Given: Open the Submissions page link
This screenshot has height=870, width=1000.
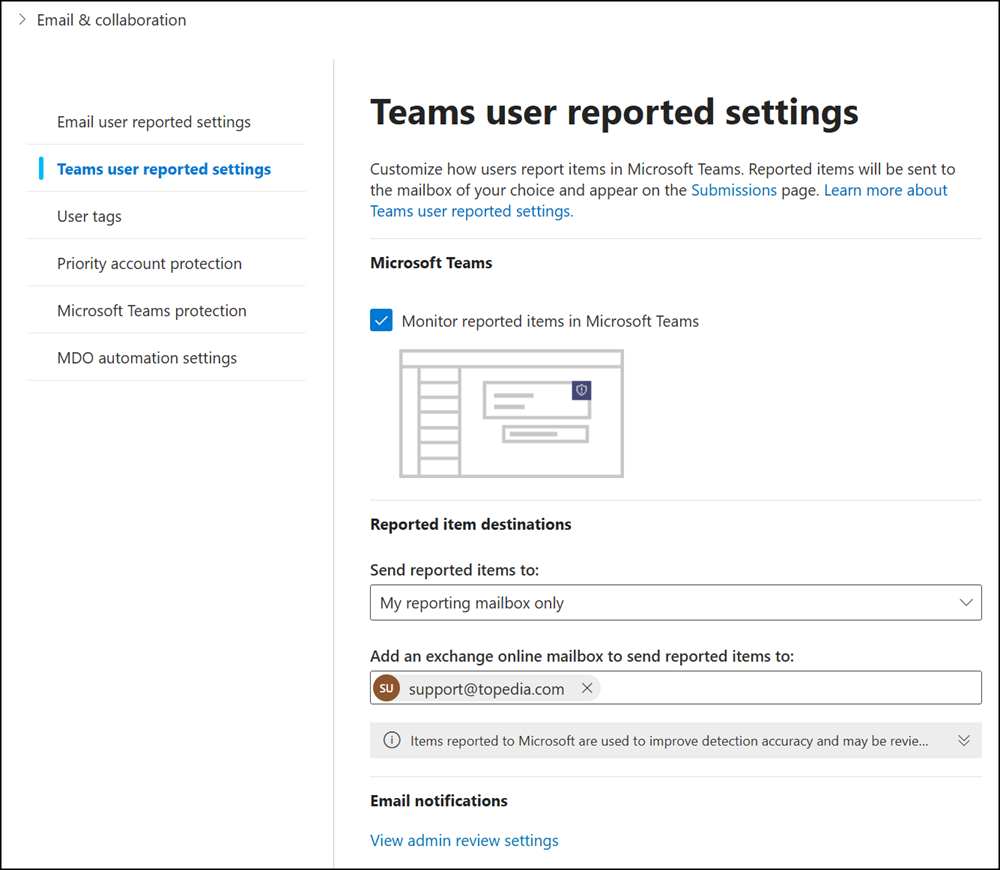Looking at the screenshot, I should pyautogui.click(x=733, y=190).
